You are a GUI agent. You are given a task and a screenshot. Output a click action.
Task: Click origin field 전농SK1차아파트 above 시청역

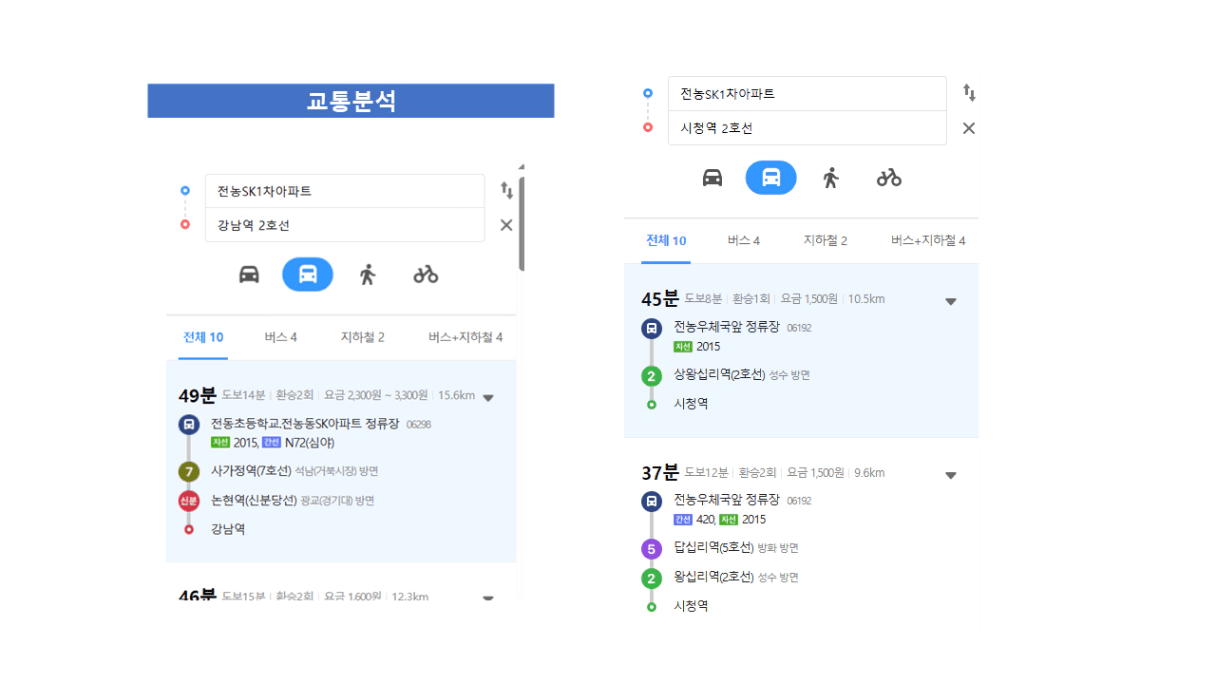point(807,94)
